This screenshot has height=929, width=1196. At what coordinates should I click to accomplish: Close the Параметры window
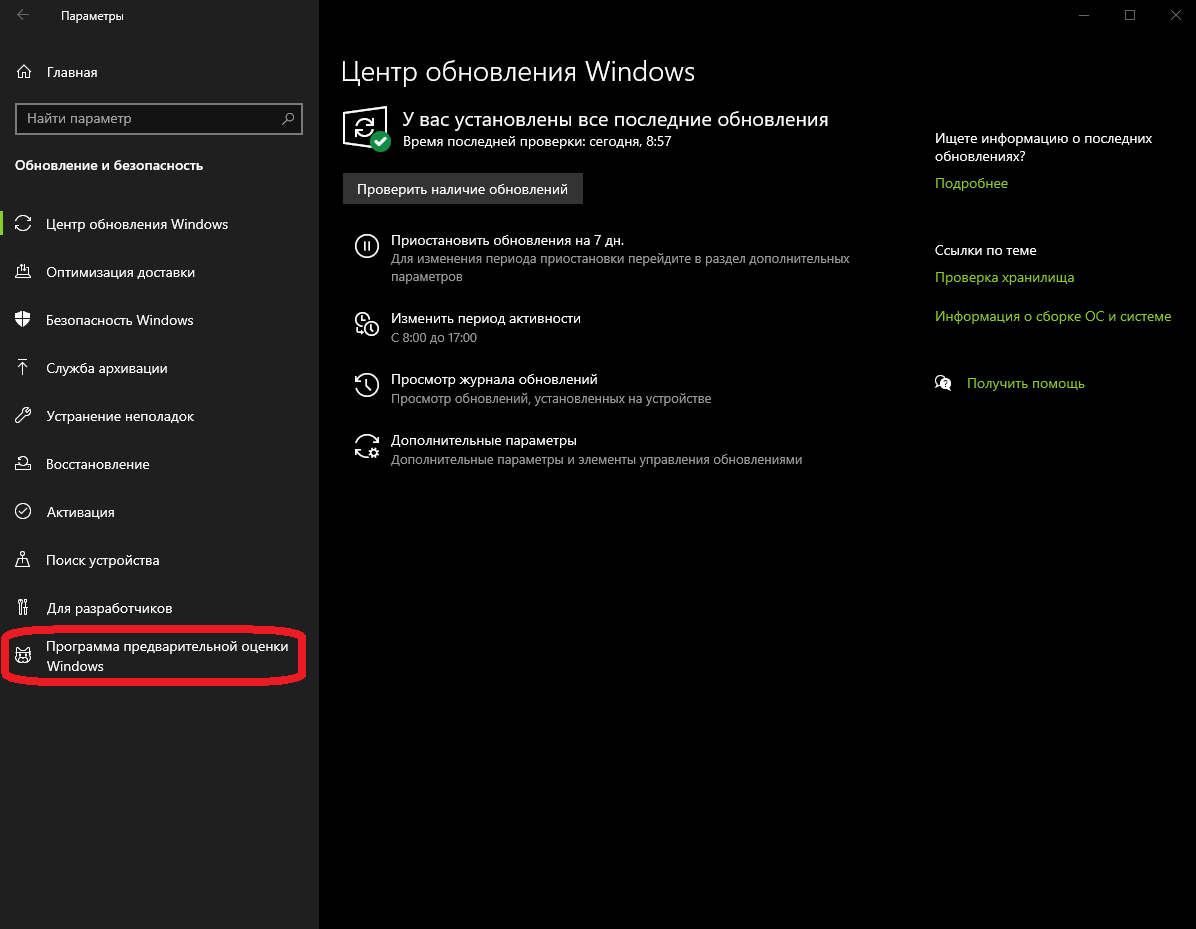pos(1175,15)
